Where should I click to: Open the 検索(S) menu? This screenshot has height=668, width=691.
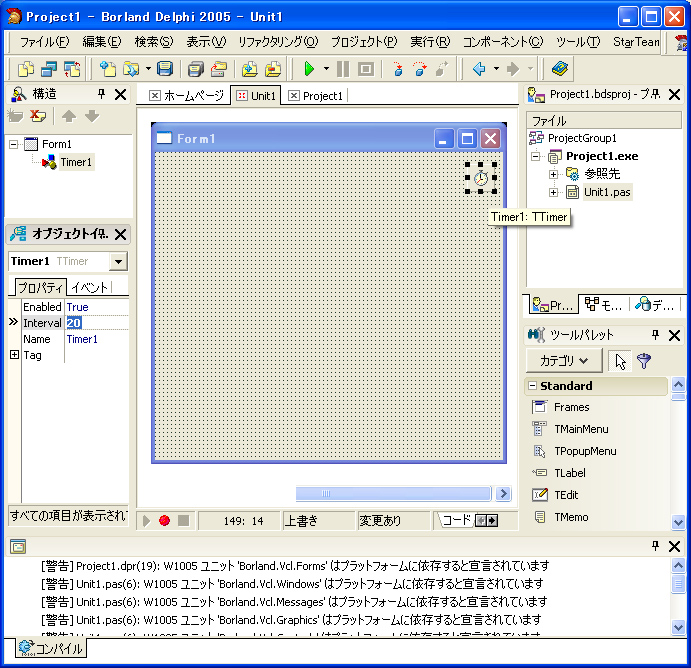(154, 42)
